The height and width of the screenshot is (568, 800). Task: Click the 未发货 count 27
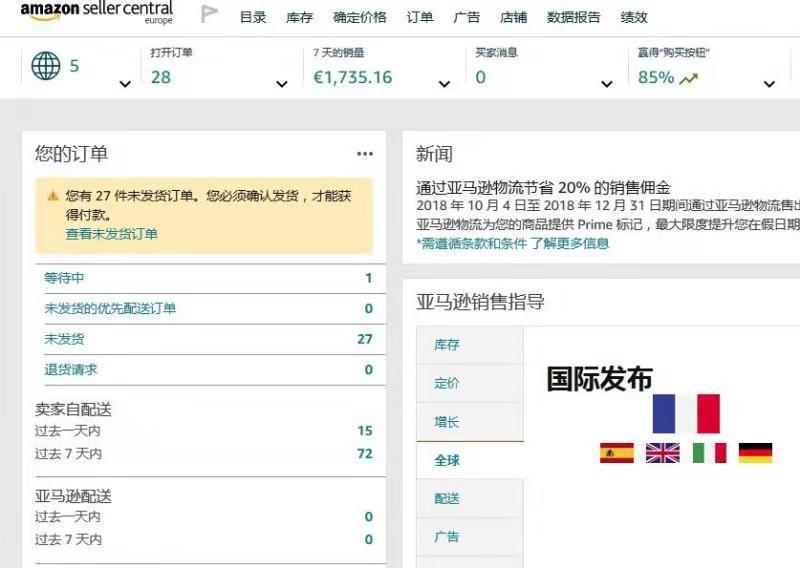point(365,339)
